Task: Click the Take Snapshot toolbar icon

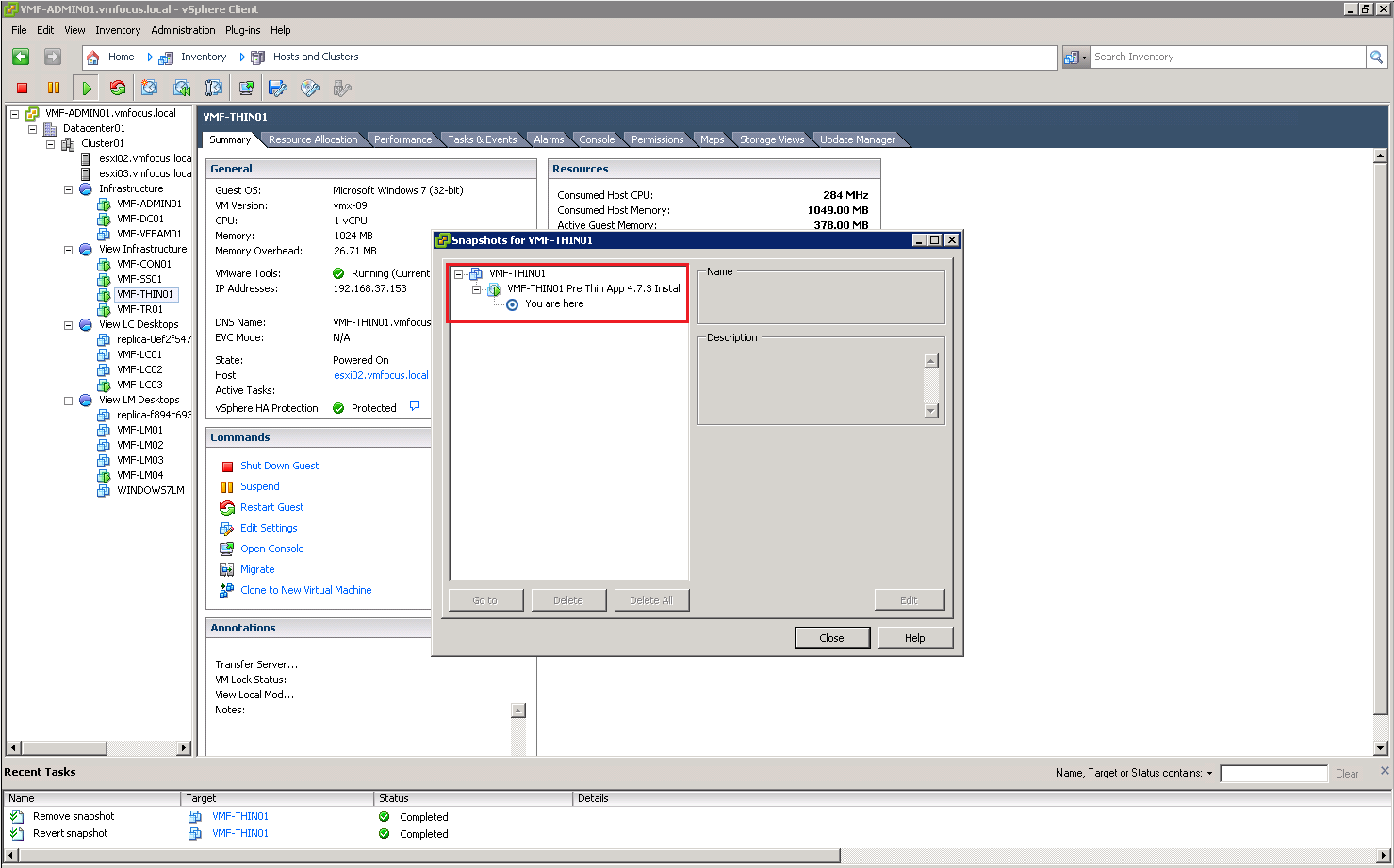Action: tap(150, 89)
